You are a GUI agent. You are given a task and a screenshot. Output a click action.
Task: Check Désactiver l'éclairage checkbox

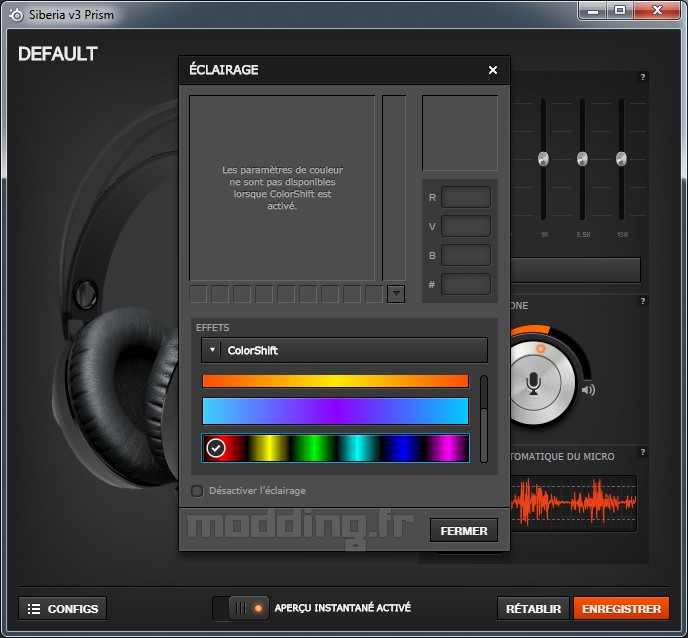[197, 491]
